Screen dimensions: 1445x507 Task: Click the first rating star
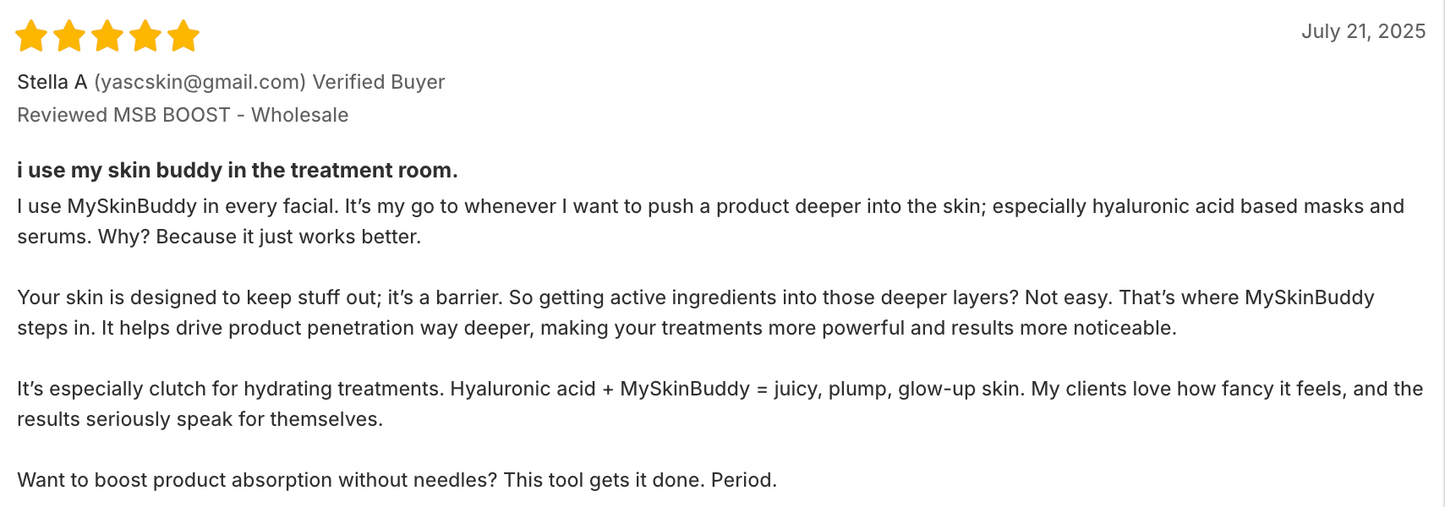32,37
